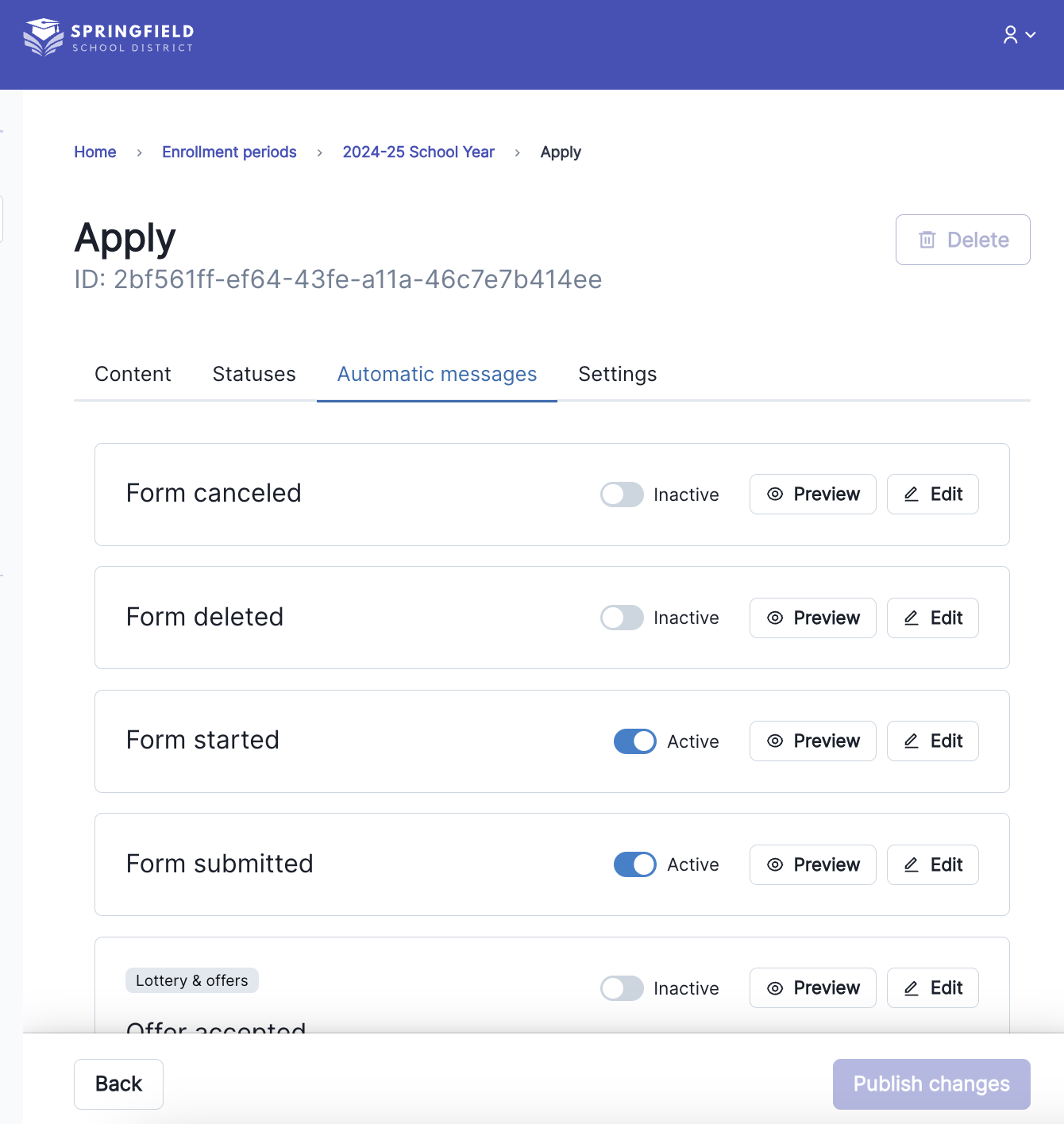The image size is (1064, 1124).
Task: Click pencil icon for Offer accepted Edit
Action: tap(912, 988)
